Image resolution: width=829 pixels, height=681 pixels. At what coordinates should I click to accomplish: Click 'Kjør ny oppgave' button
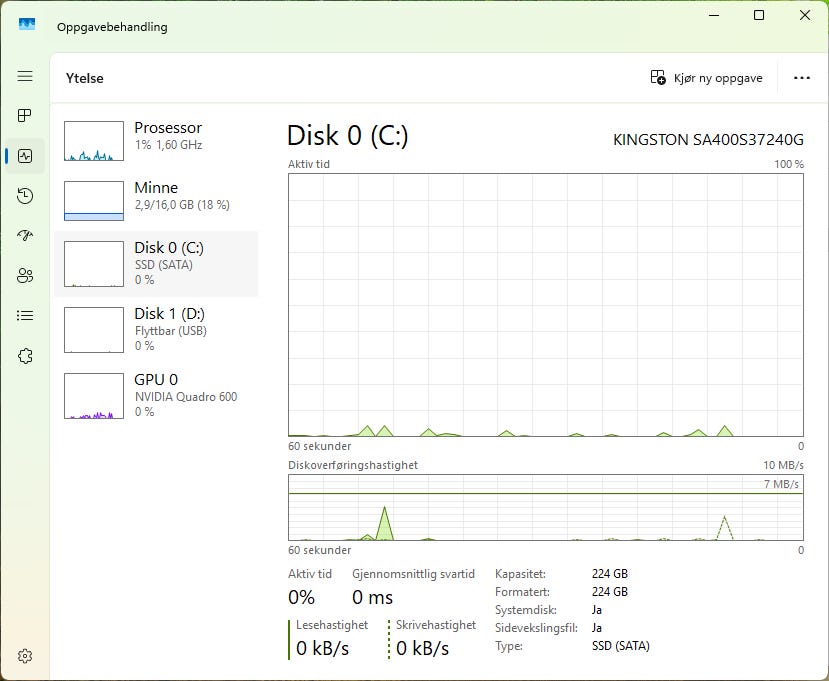click(x=706, y=78)
